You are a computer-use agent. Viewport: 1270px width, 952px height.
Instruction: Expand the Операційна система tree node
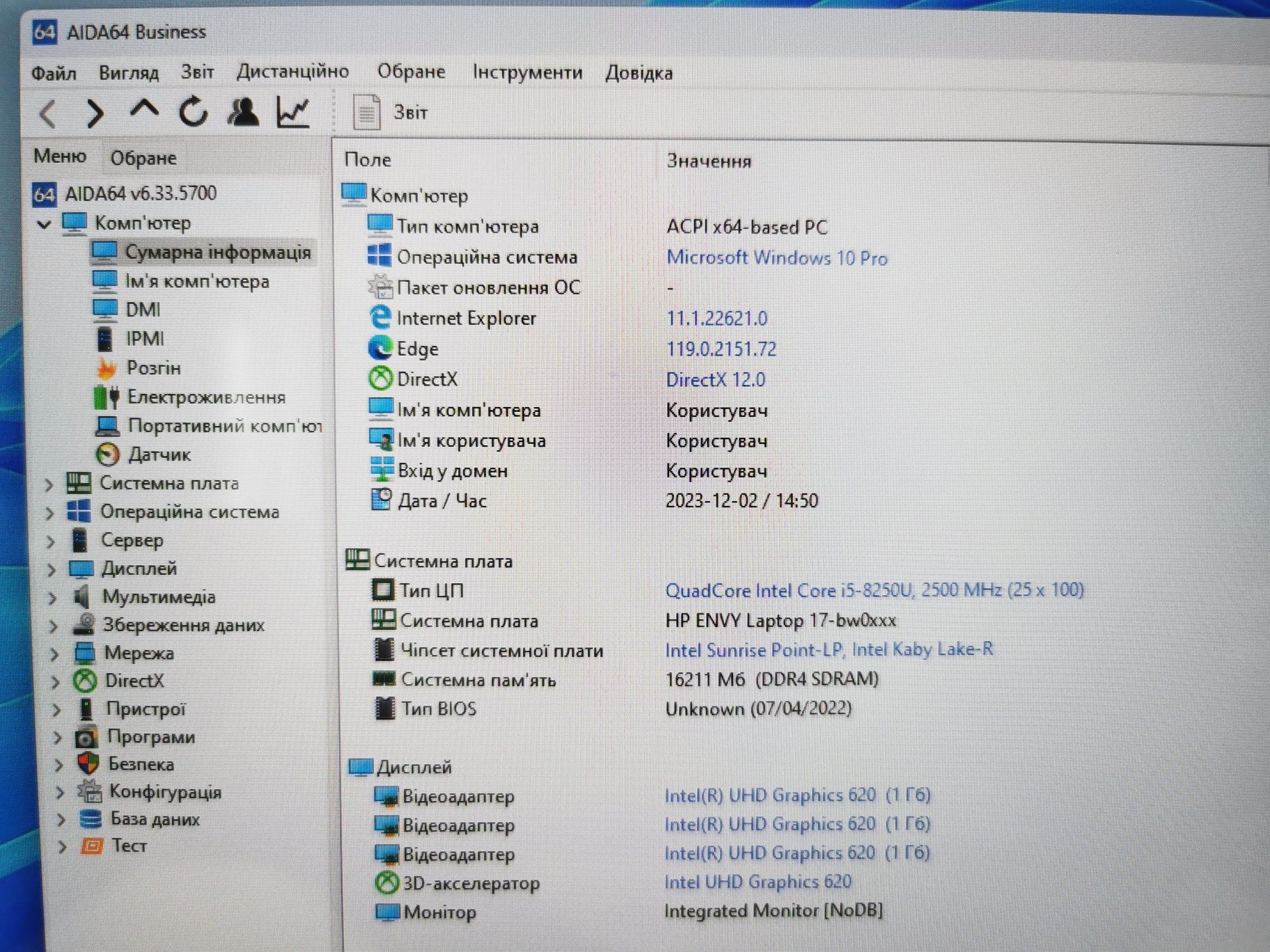(49, 513)
